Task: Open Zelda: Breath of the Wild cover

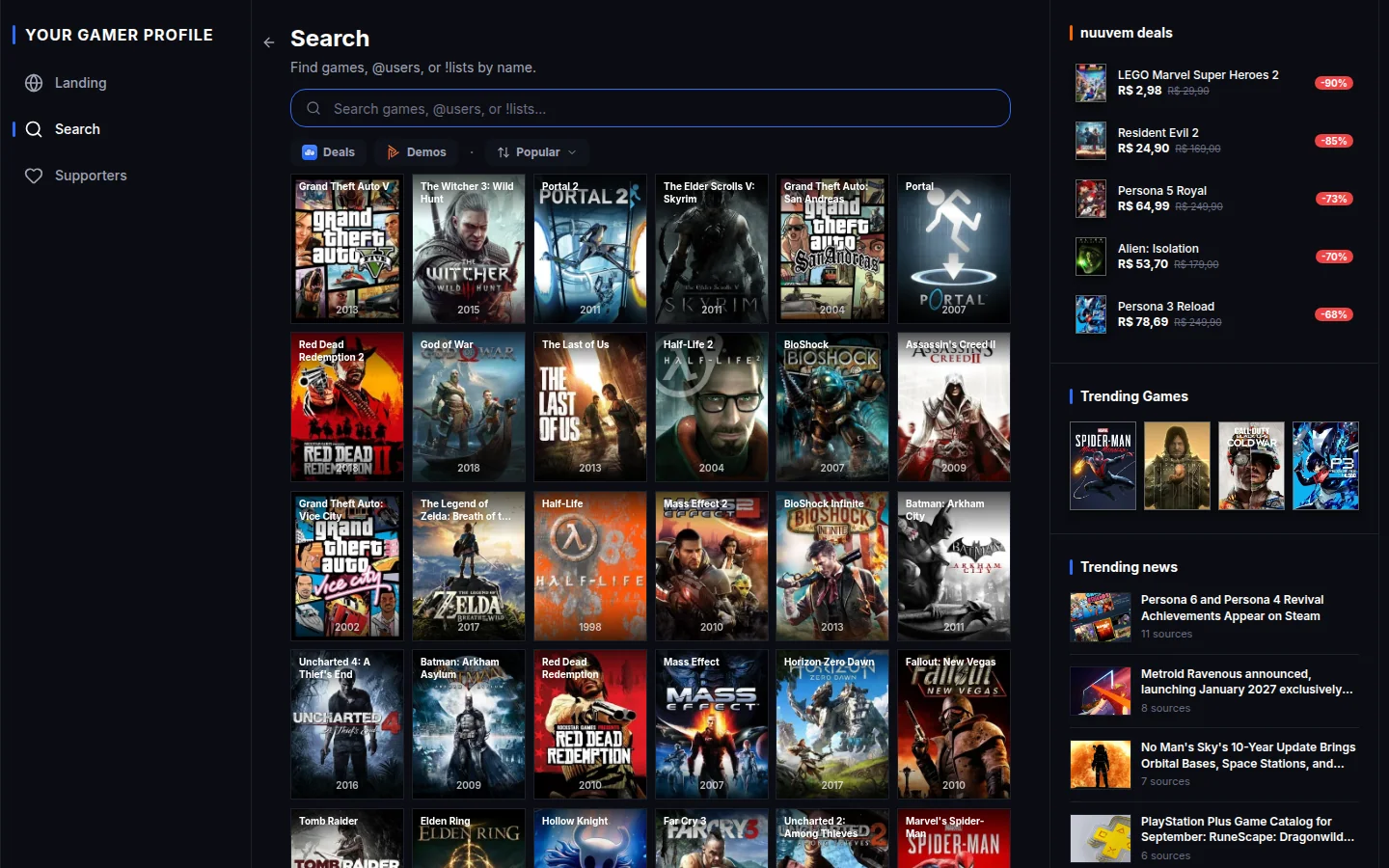Action: click(x=469, y=566)
